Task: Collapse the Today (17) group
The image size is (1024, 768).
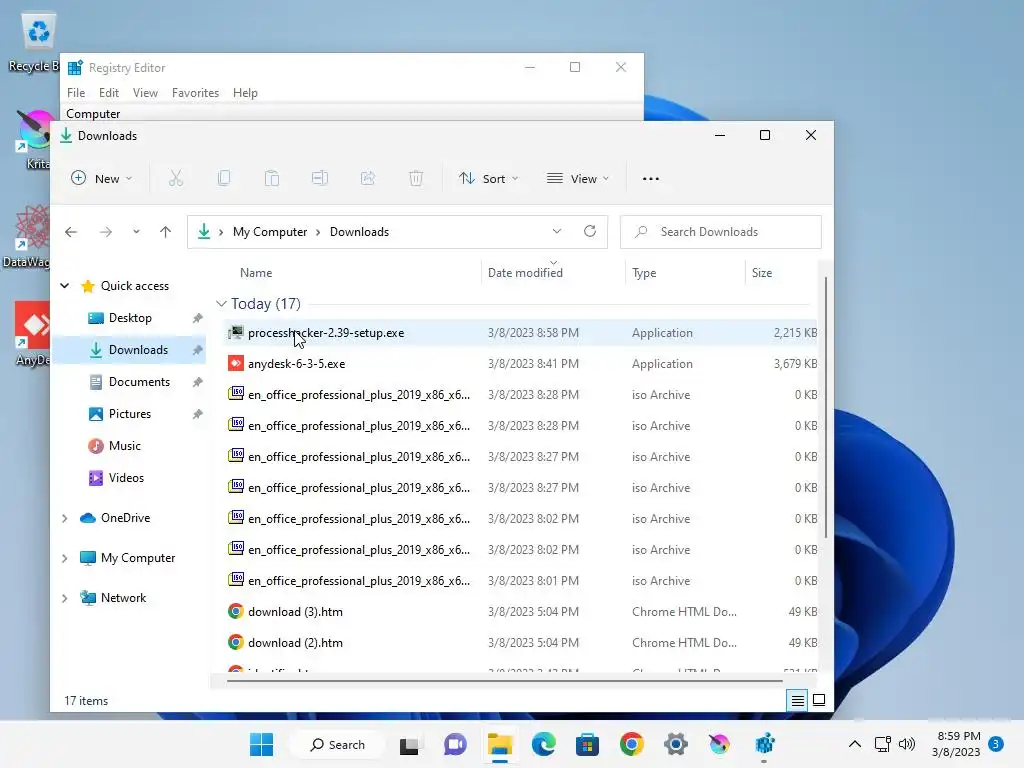Action: (x=221, y=304)
